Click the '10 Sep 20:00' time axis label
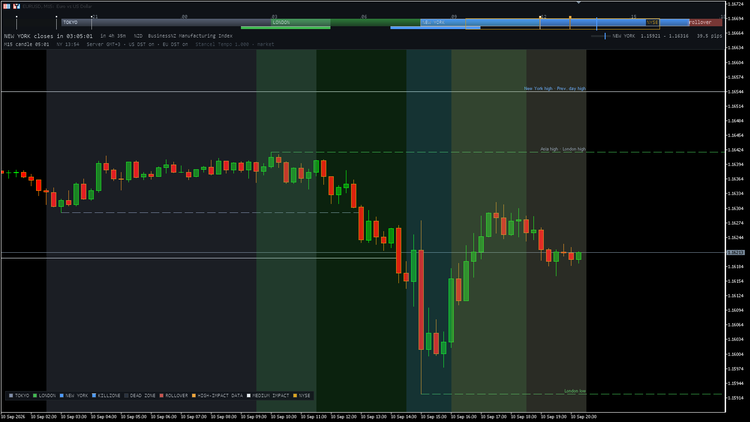Viewport: 750px width, 422px height. (x=584, y=417)
